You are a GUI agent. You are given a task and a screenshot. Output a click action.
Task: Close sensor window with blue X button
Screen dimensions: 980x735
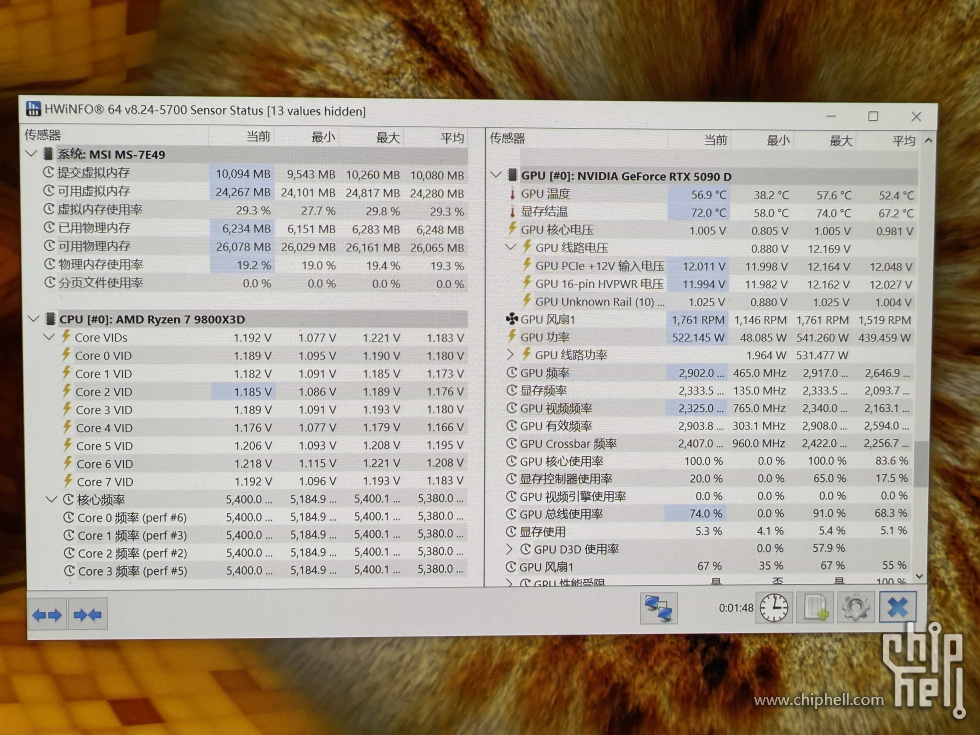click(x=898, y=606)
